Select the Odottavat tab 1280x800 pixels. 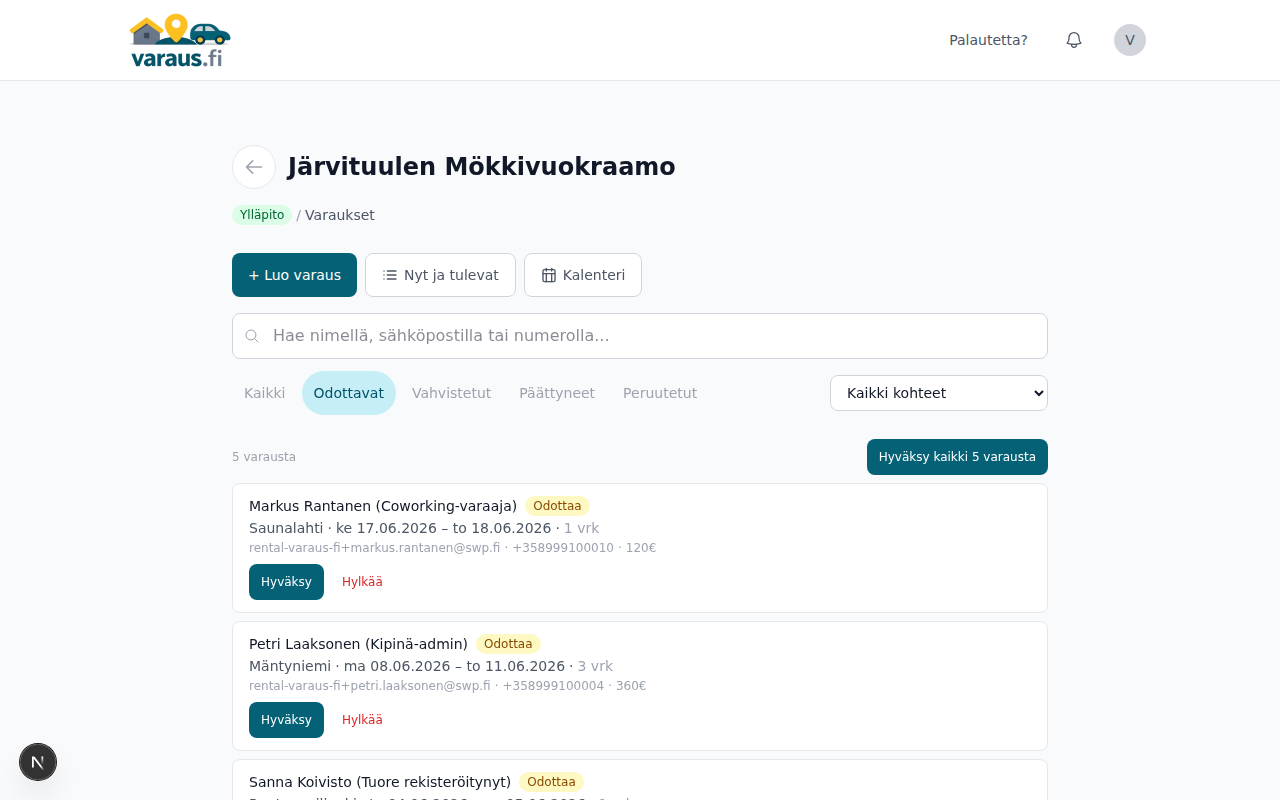tap(349, 393)
